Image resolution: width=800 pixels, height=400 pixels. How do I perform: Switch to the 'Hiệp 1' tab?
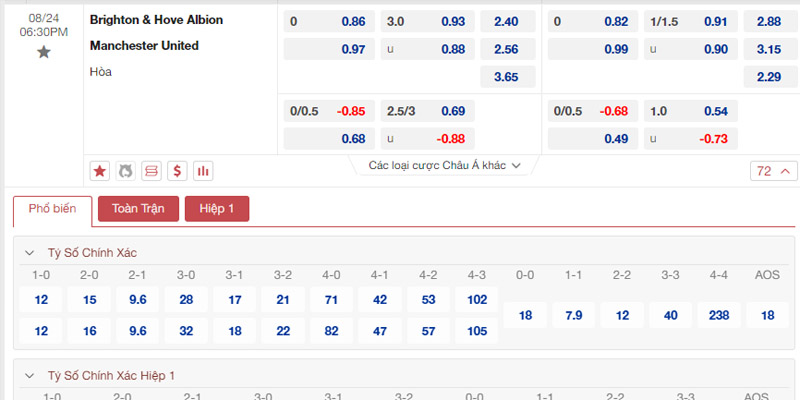click(x=217, y=209)
